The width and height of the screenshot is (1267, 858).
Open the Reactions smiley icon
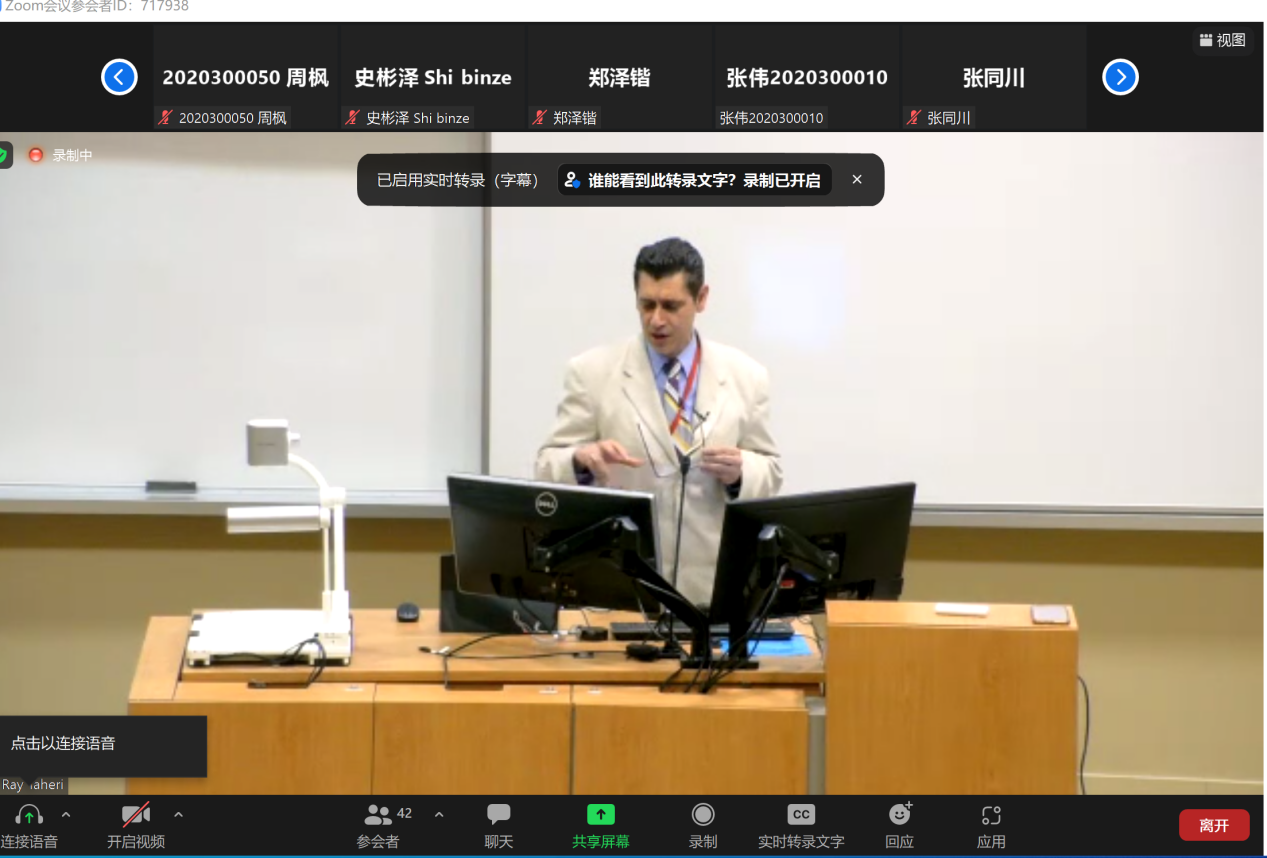[900, 815]
